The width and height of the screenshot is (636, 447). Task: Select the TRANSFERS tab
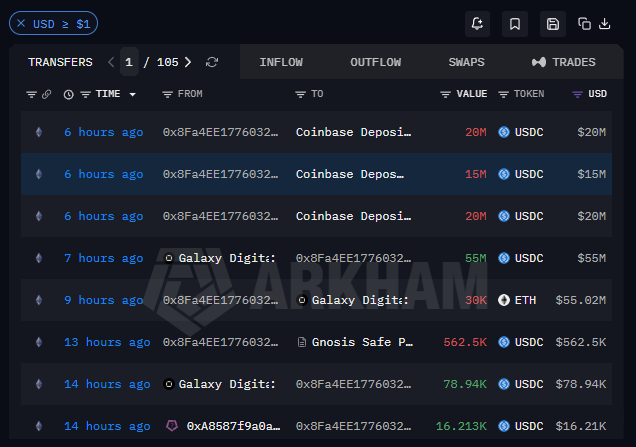point(60,62)
